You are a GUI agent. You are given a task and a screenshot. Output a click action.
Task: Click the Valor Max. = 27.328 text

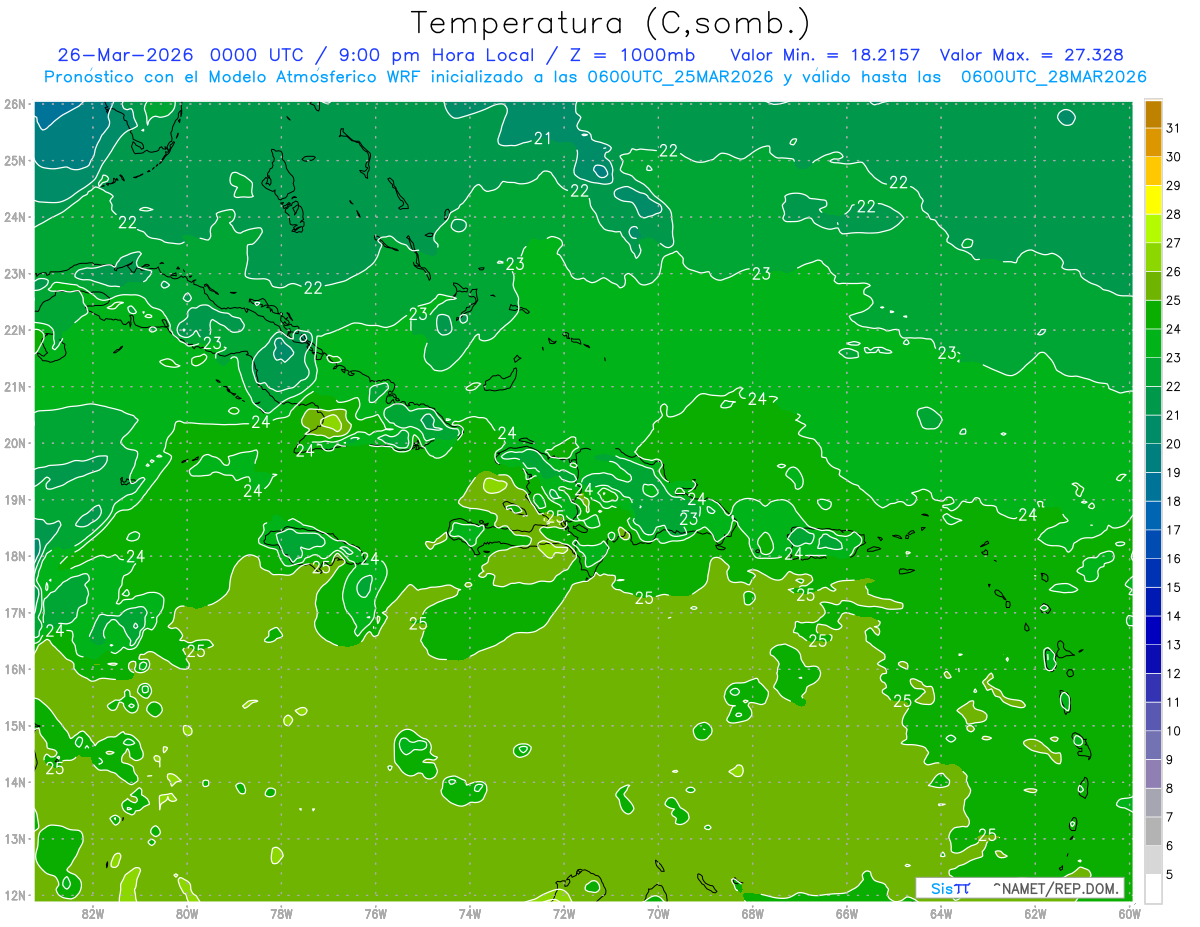[x=1031, y=55]
